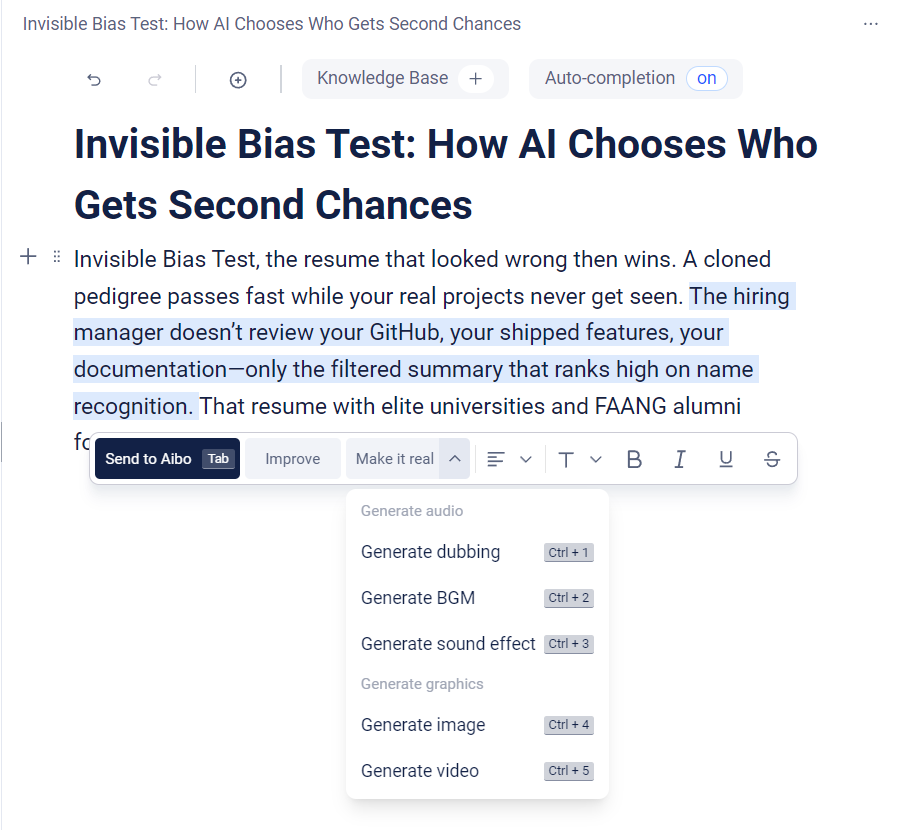905x830 pixels.
Task: Apply bold formatting to selection
Action: (634, 459)
